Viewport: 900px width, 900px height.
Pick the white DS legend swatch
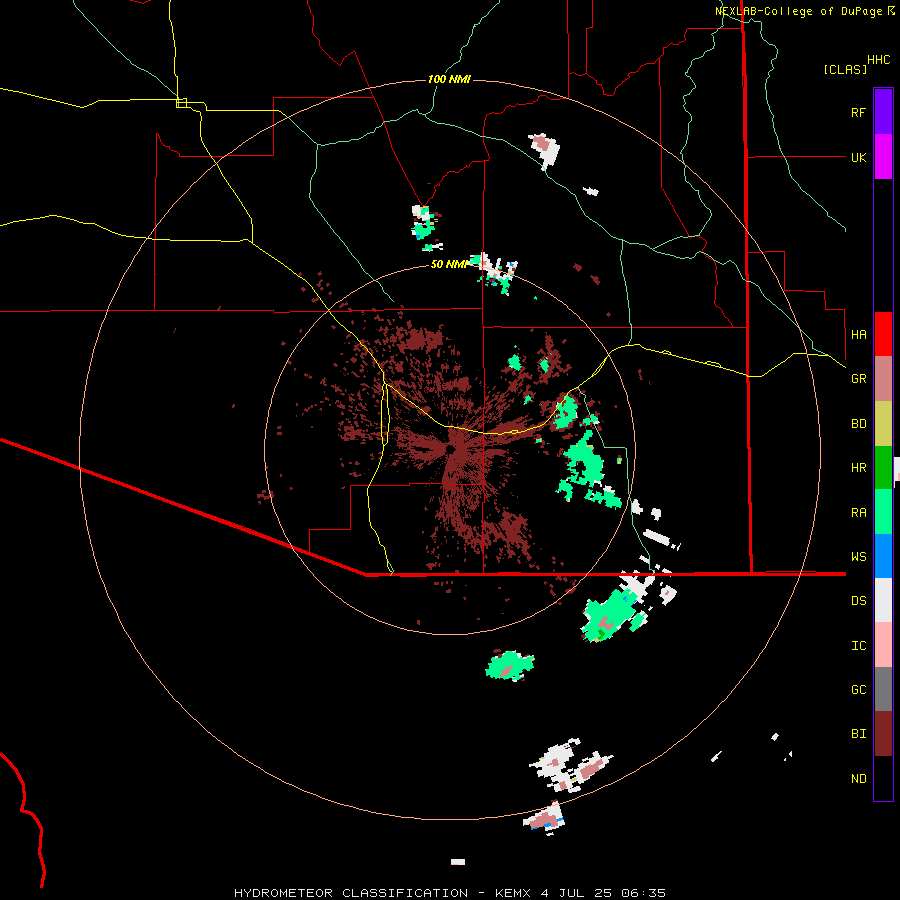(883, 600)
